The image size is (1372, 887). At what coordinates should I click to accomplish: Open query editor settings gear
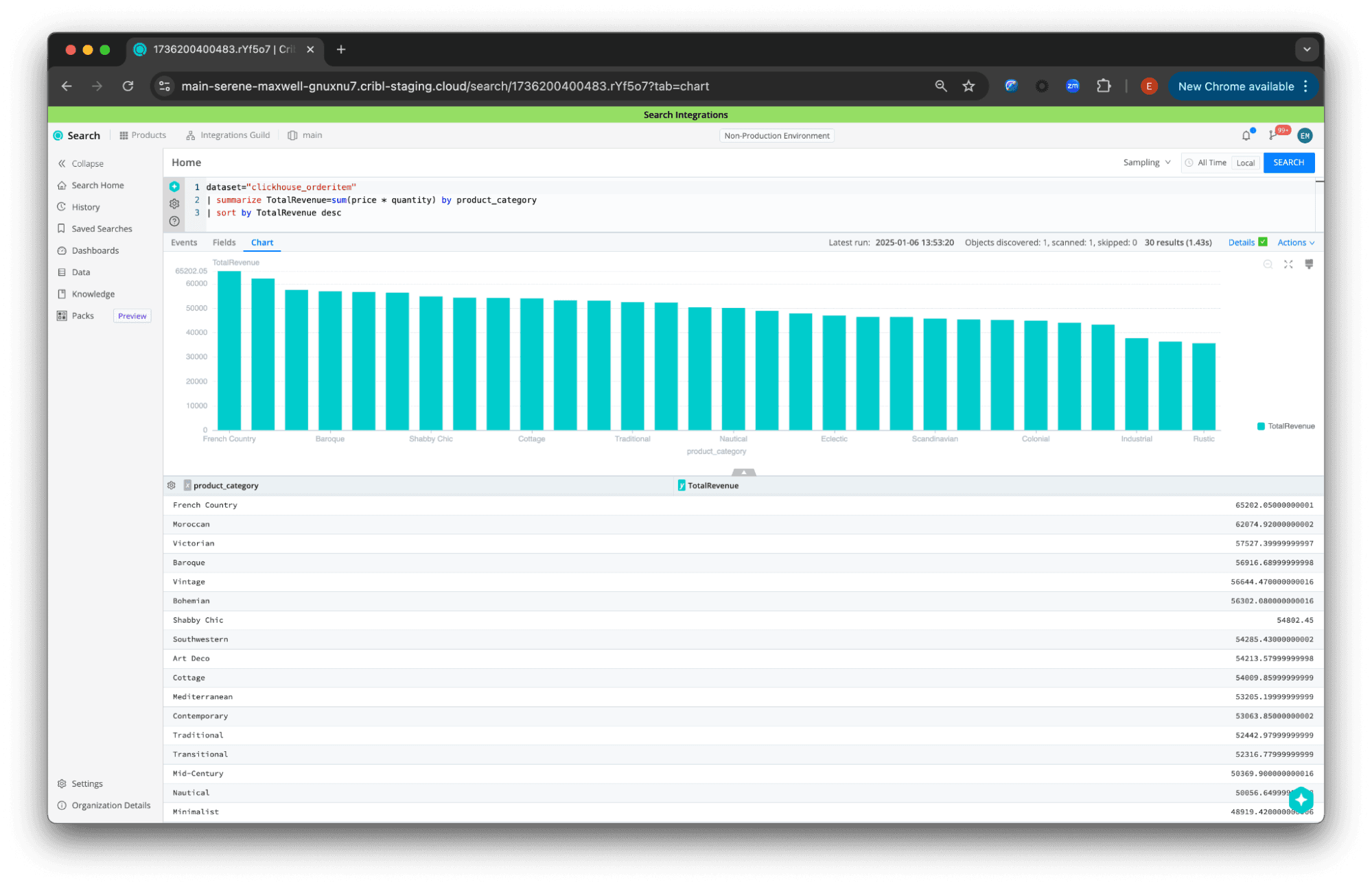click(x=174, y=204)
